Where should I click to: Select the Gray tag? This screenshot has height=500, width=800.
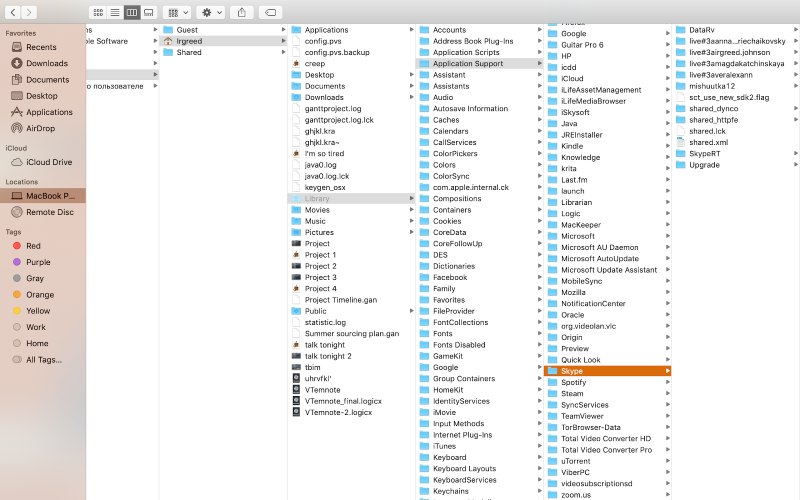35,279
